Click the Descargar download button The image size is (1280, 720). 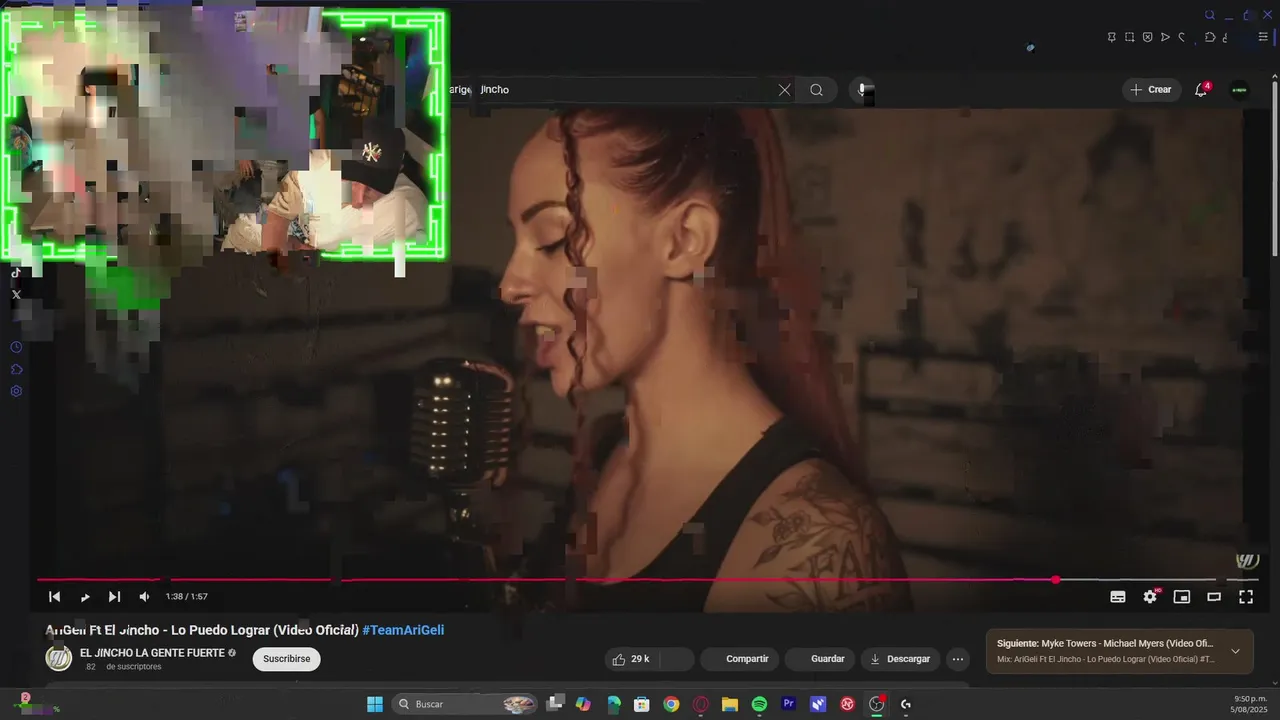(x=900, y=659)
